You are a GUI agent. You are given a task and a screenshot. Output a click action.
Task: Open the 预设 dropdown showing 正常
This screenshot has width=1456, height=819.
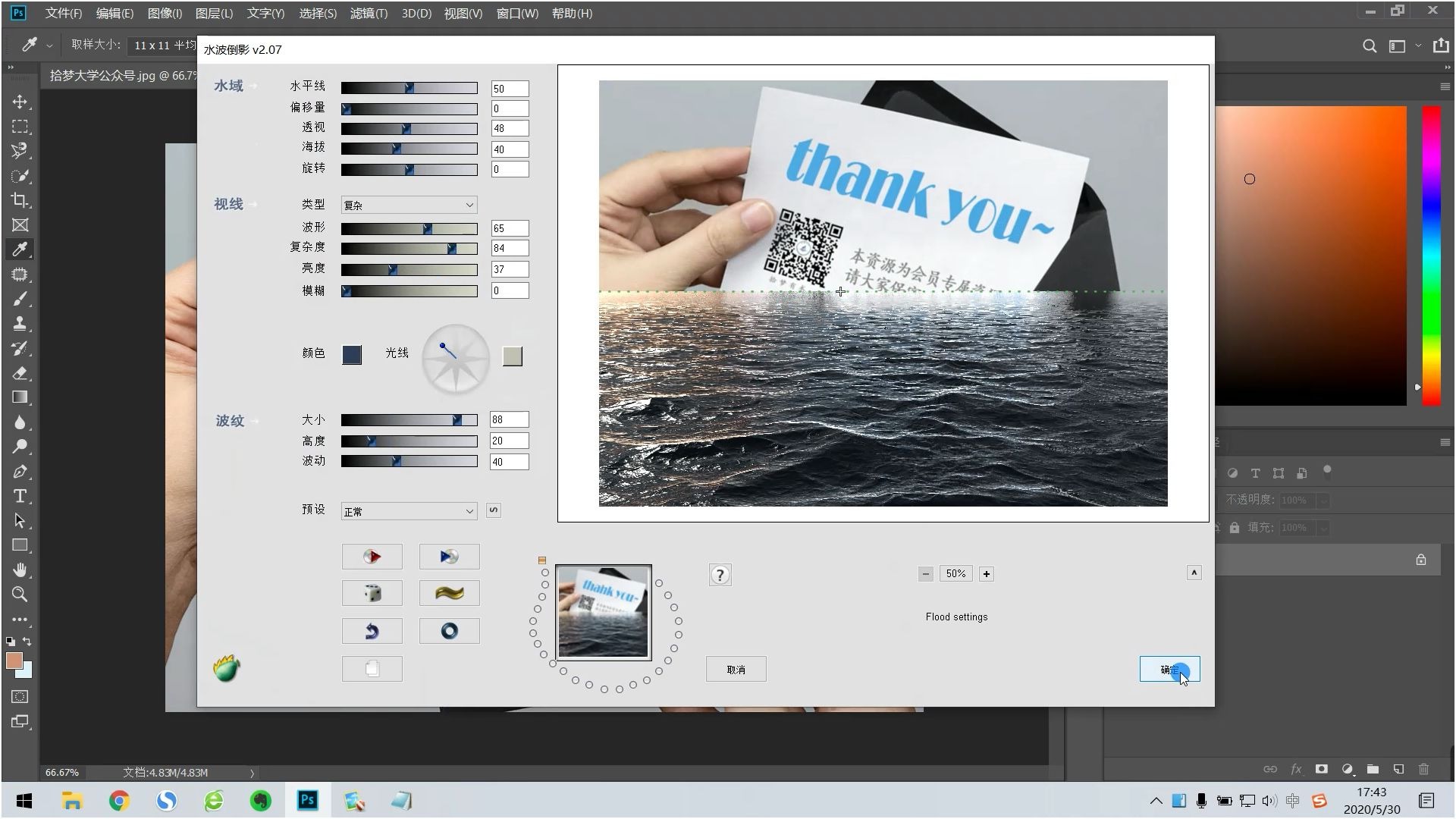tap(409, 511)
